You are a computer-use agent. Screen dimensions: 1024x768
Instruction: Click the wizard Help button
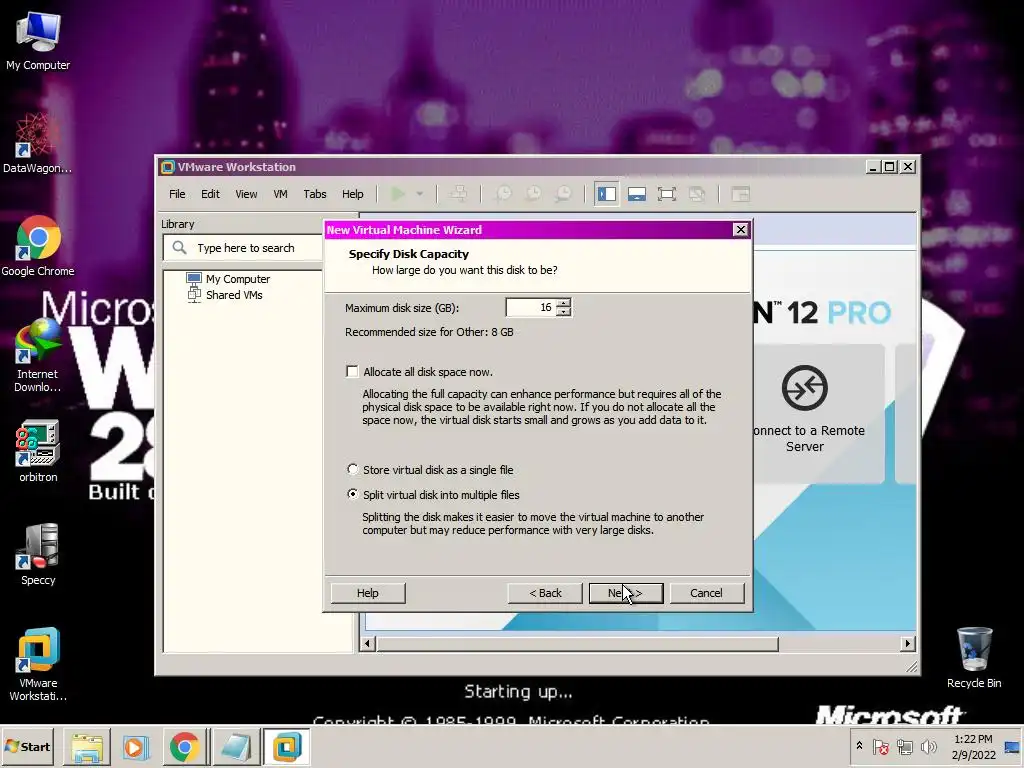click(x=368, y=593)
